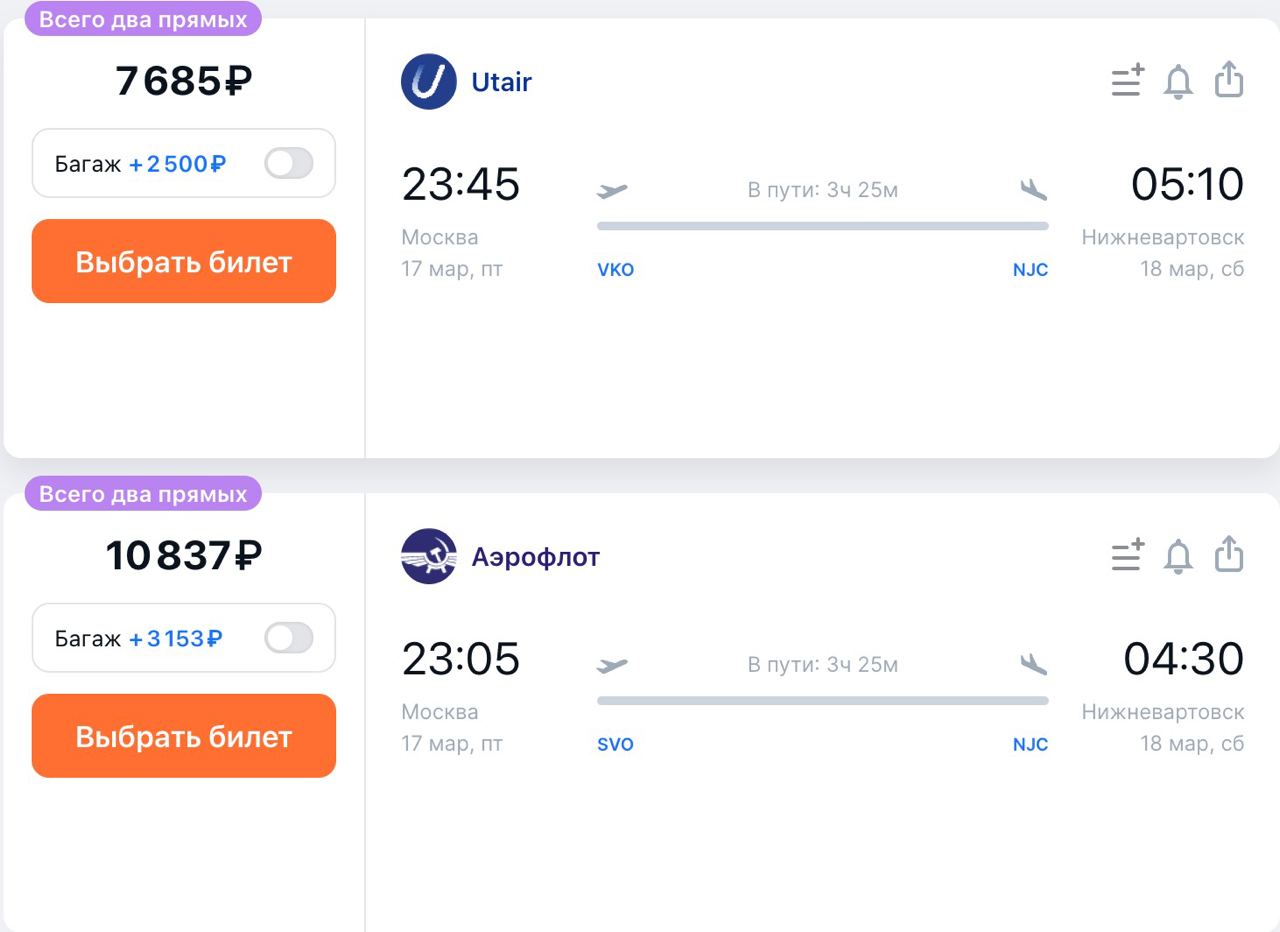1280x932 pixels.
Task: Click the Utair airline logo
Action: pyautogui.click(x=429, y=82)
